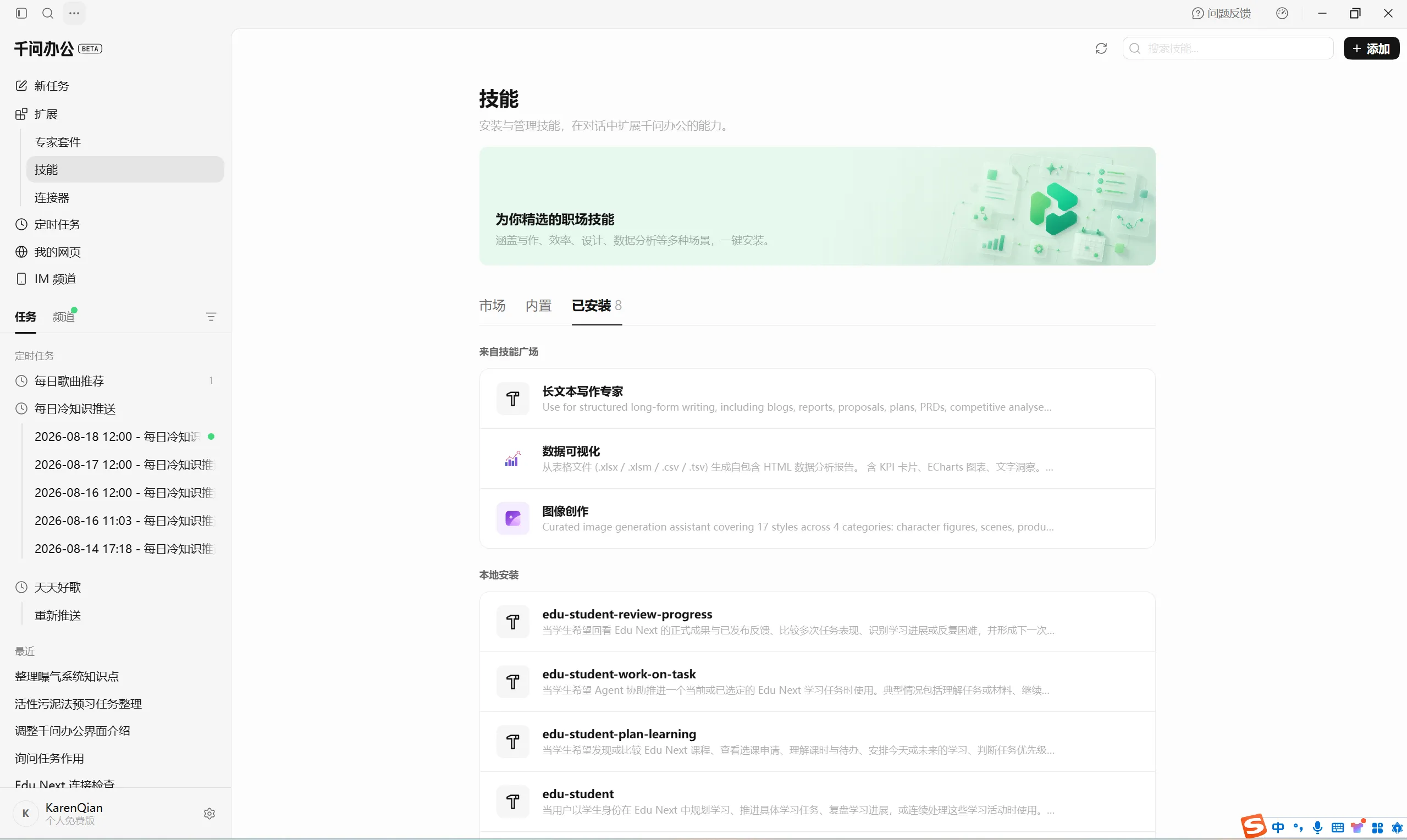
Task: Open settings gear beside KarenQian
Action: click(209, 814)
